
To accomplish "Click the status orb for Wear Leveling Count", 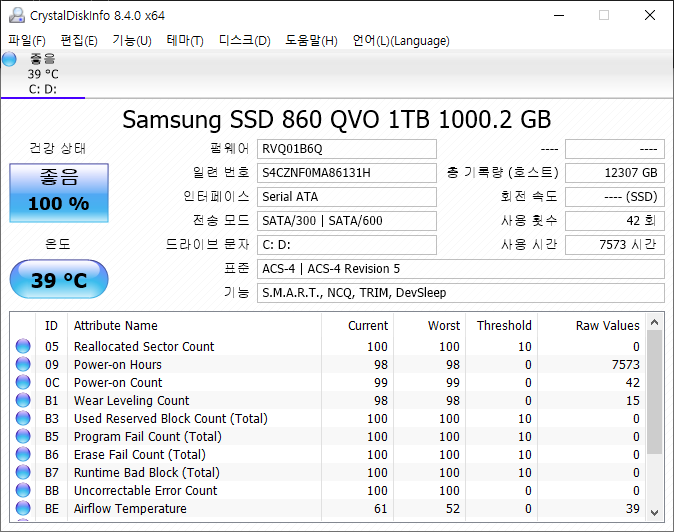I will pos(23,401).
